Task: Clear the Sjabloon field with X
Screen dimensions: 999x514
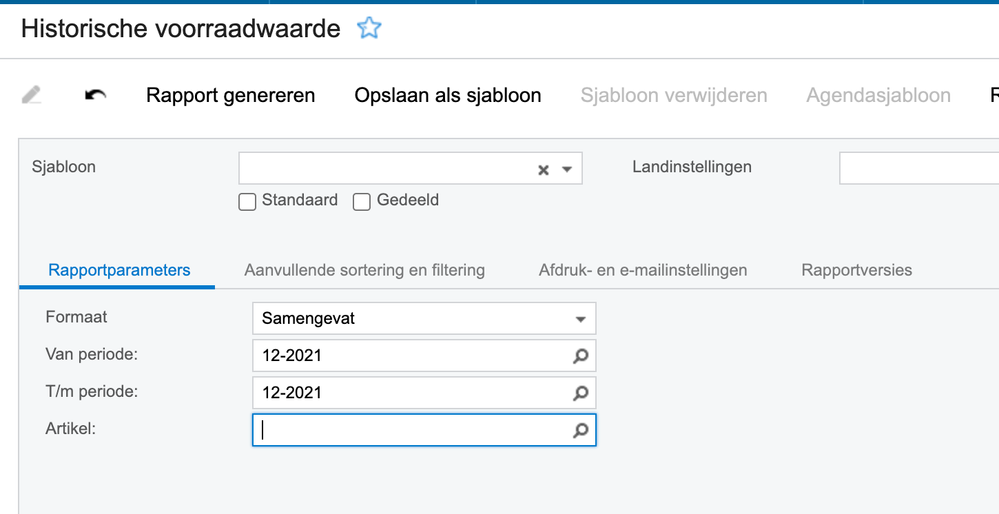Action: point(543,170)
